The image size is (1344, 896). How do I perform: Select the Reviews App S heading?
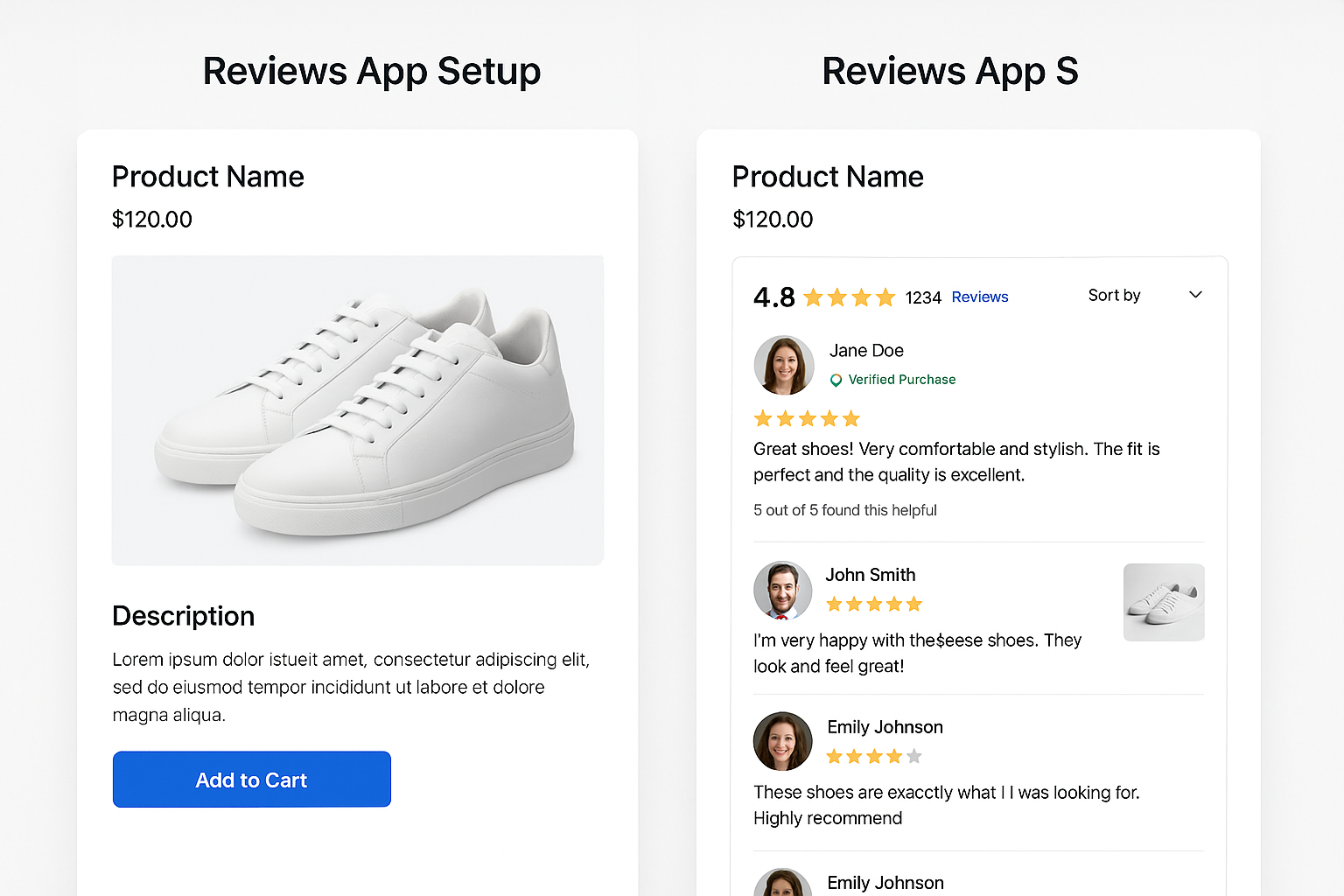(x=949, y=71)
